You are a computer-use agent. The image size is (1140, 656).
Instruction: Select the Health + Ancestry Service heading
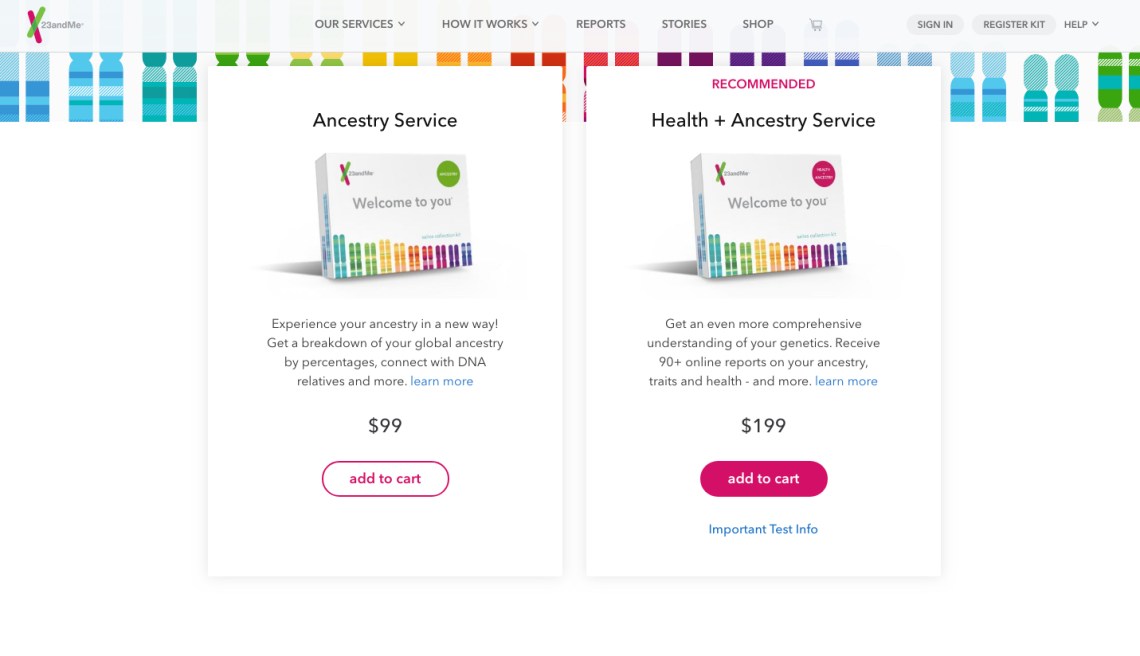pyautogui.click(x=763, y=120)
